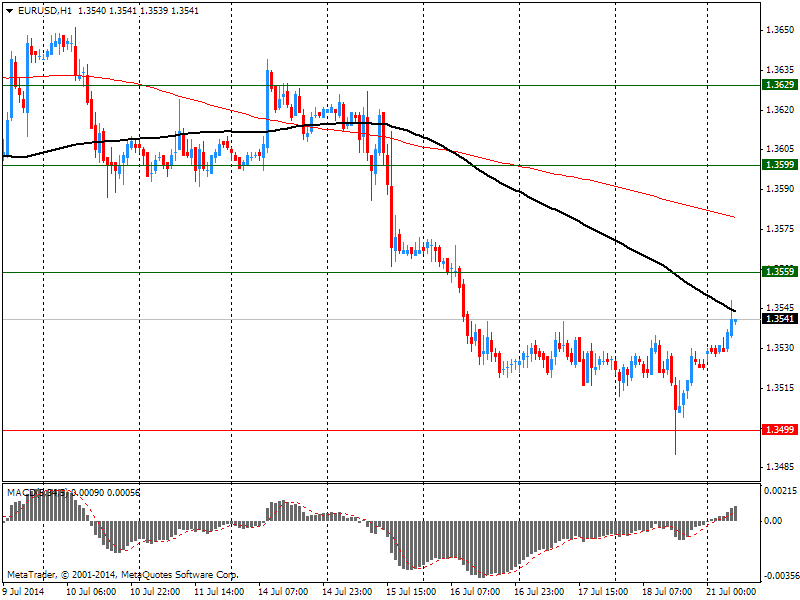Select the 1.3629 green price level label

point(779,85)
